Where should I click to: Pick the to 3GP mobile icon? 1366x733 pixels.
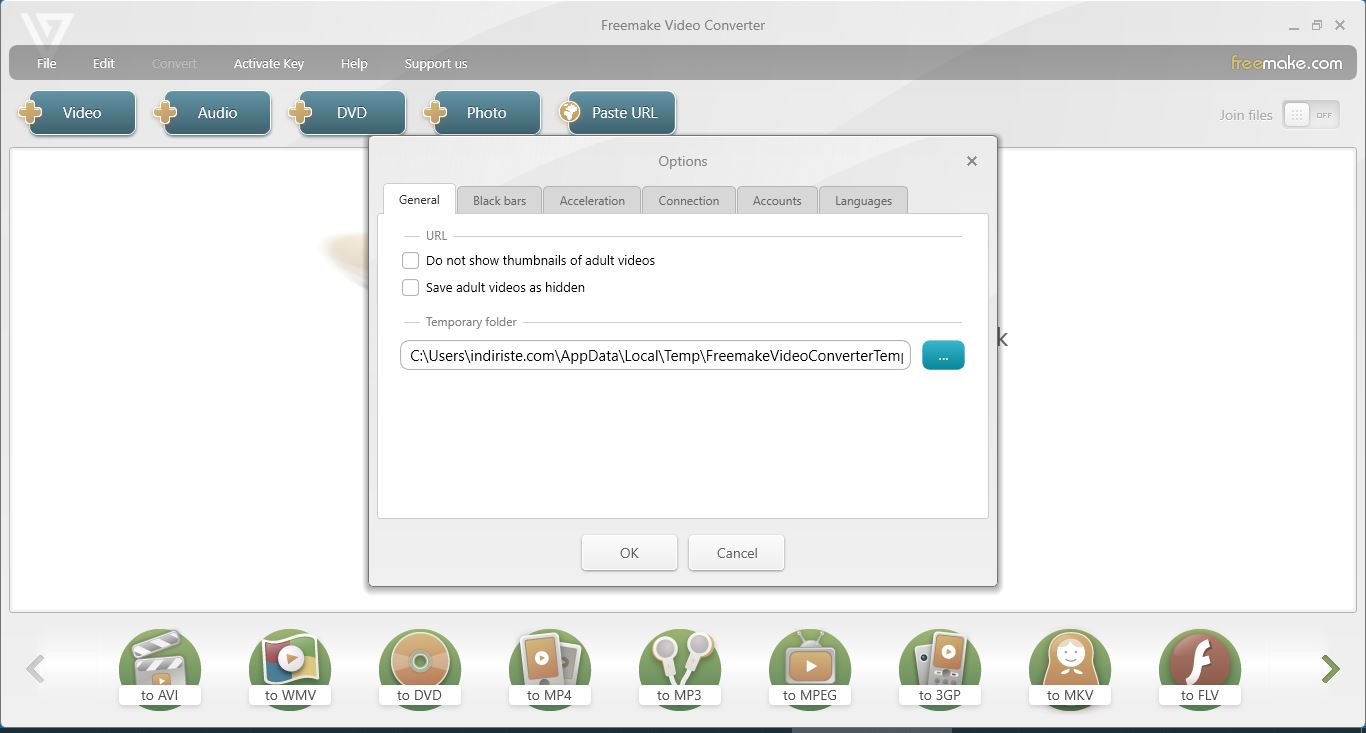coord(940,669)
